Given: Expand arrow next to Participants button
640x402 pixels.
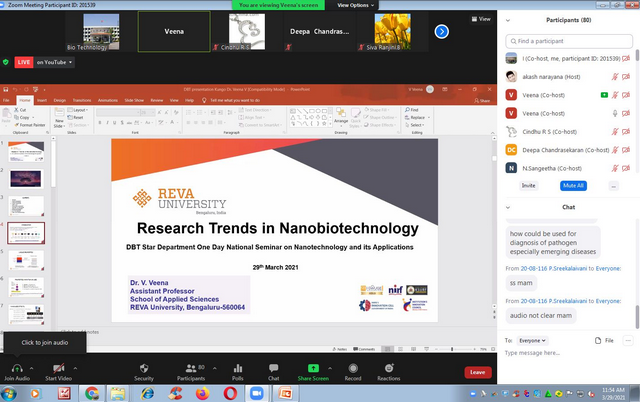Looking at the screenshot, I should [215, 368].
